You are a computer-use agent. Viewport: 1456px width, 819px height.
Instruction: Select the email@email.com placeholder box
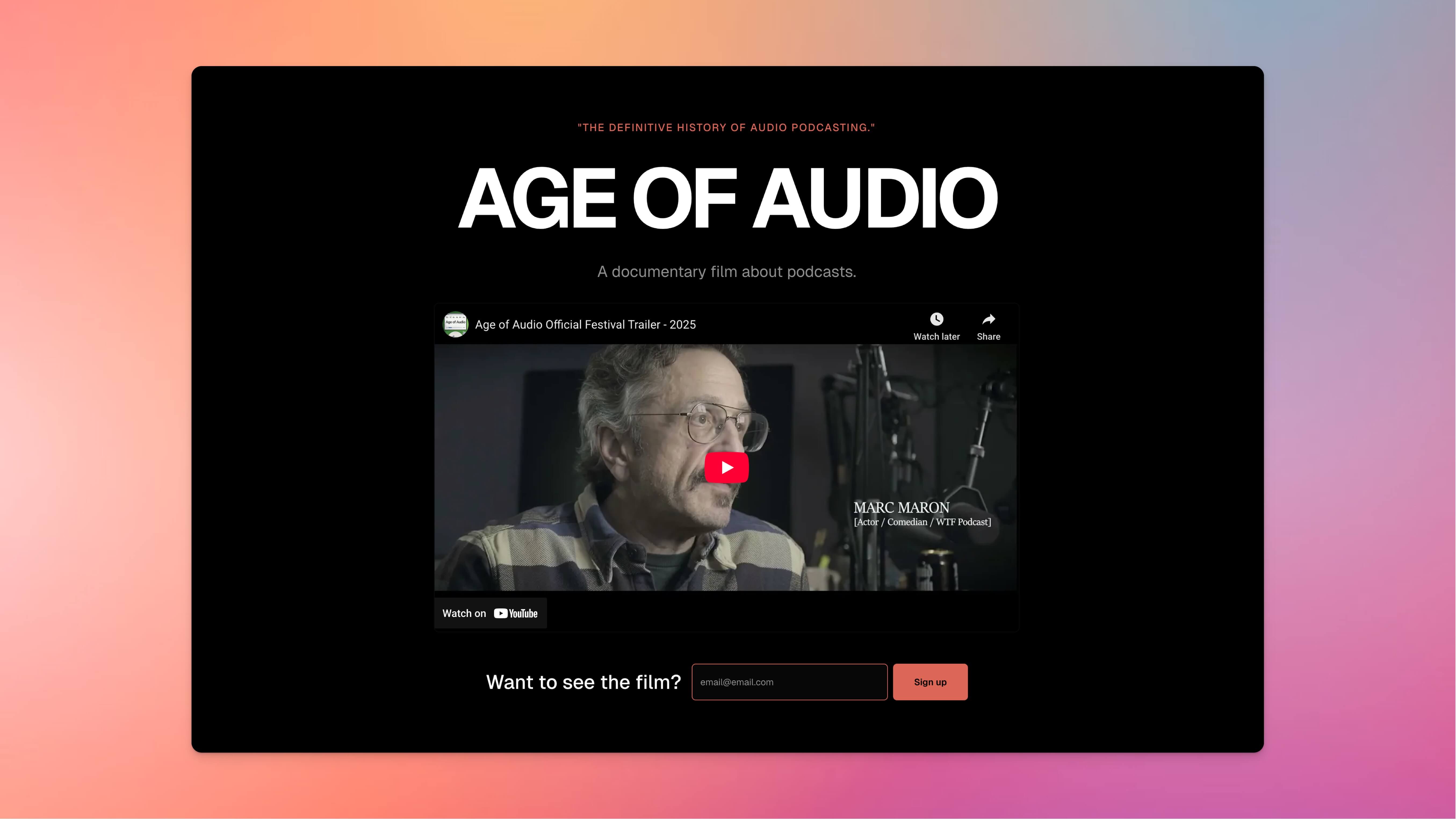(x=789, y=682)
